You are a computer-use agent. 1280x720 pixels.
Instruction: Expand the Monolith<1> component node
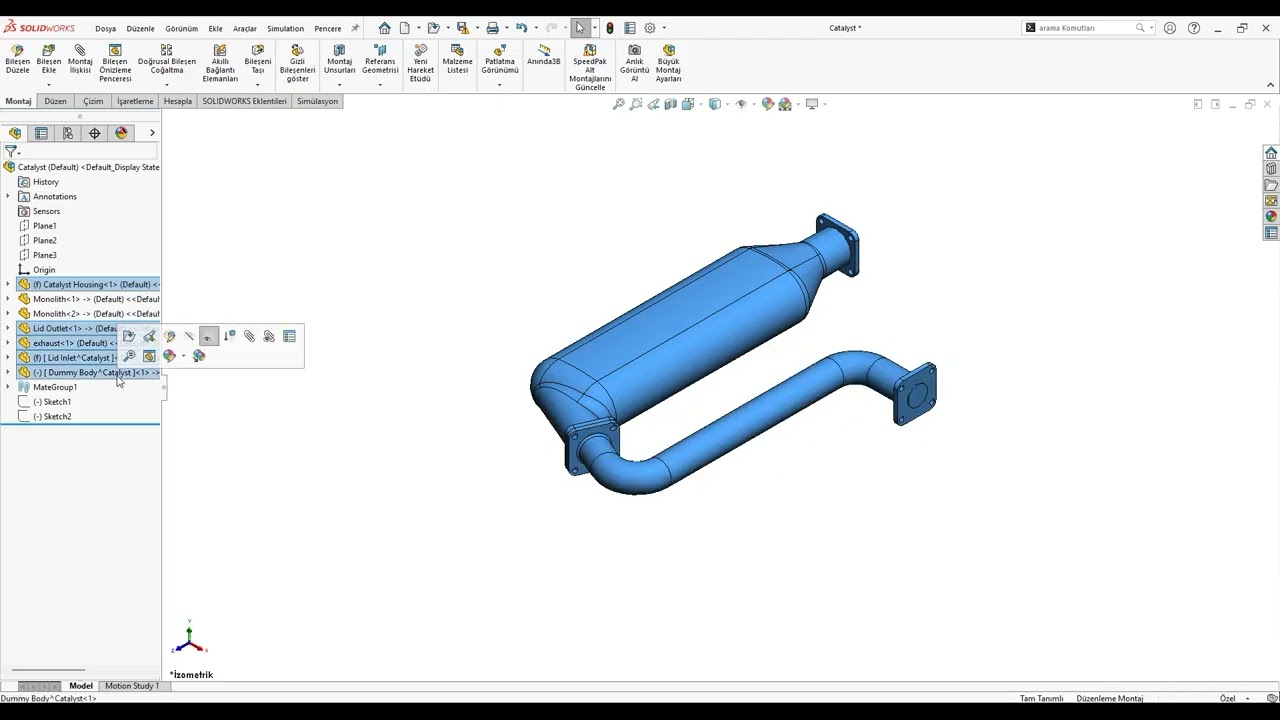point(8,299)
